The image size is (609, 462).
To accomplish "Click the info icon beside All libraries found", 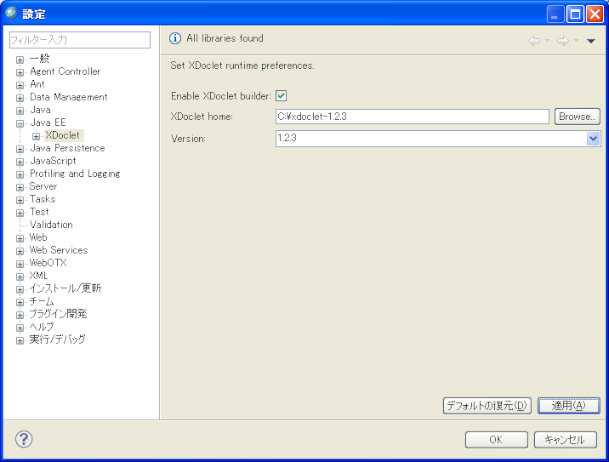I will (175, 39).
